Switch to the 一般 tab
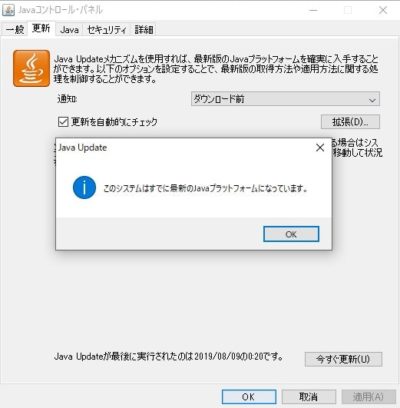Viewport: 400px width, 408px height. (x=15, y=30)
